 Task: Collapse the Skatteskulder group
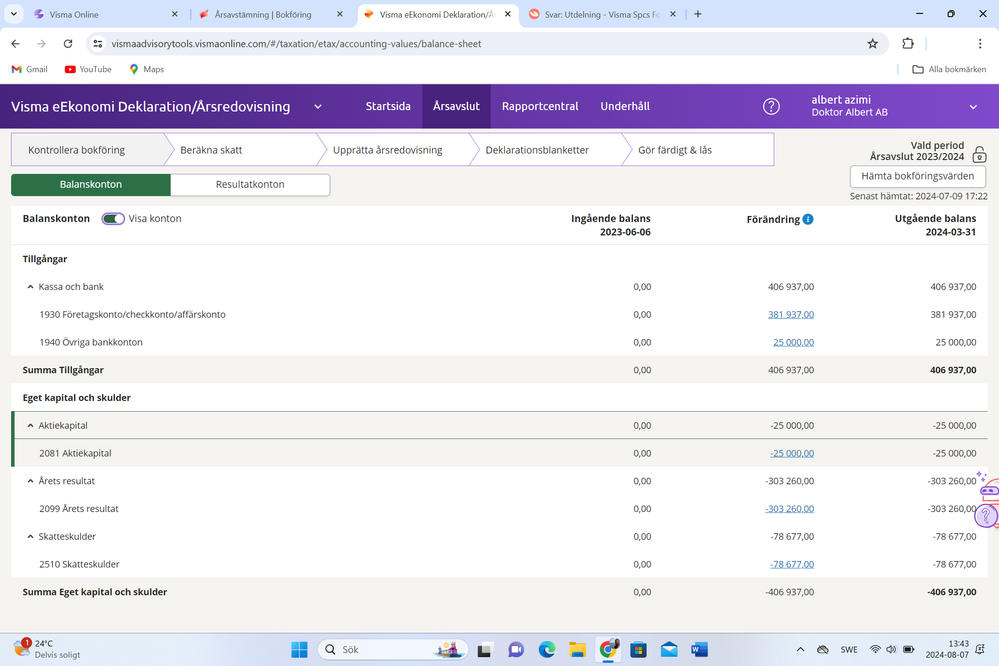30,536
